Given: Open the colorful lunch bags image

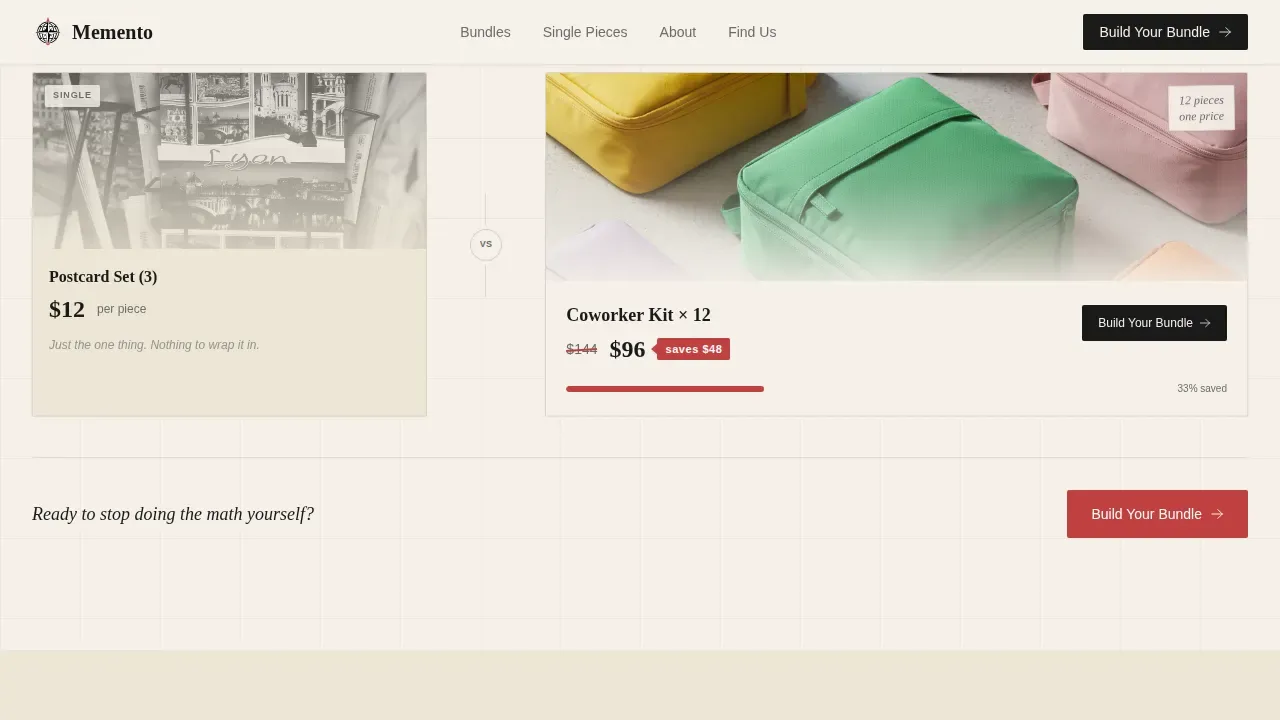Looking at the screenshot, I should coord(896,177).
